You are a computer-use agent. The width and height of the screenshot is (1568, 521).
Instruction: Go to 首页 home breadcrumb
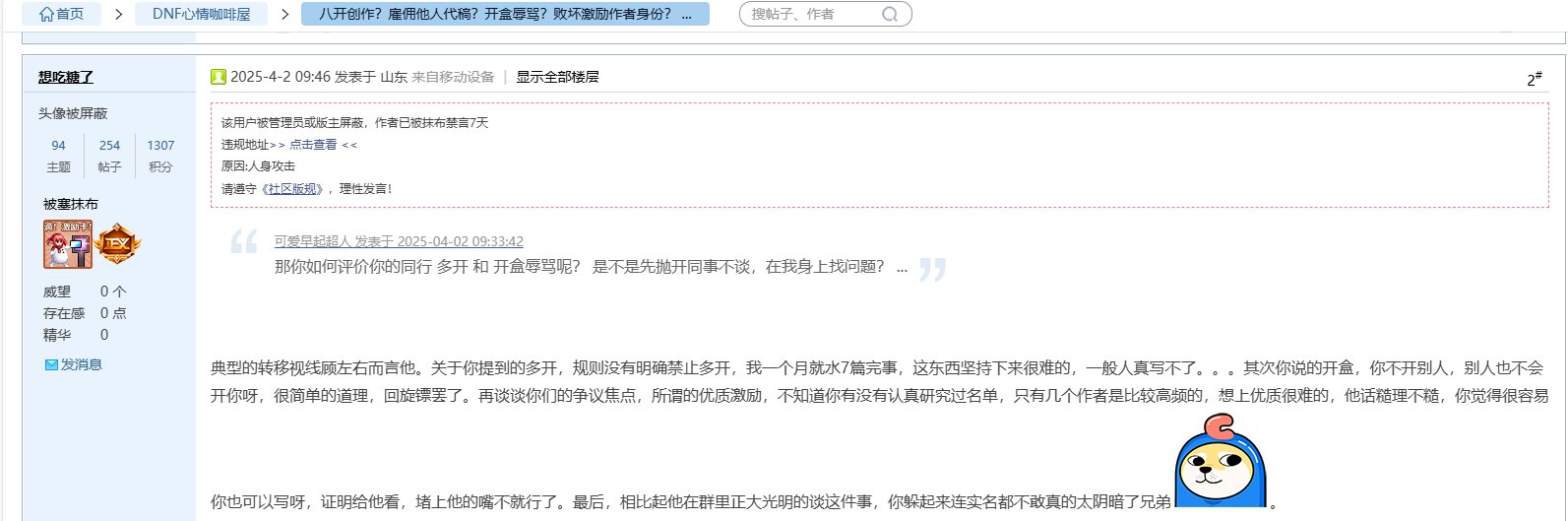61,14
